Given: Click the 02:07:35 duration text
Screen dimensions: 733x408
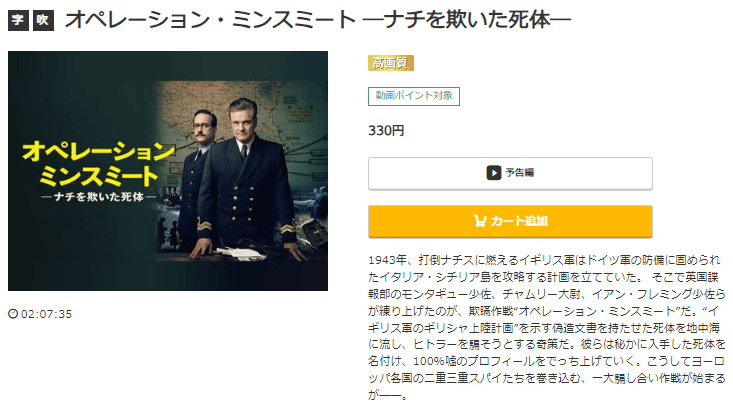Looking at the screenshot, I should pos(46,314).
